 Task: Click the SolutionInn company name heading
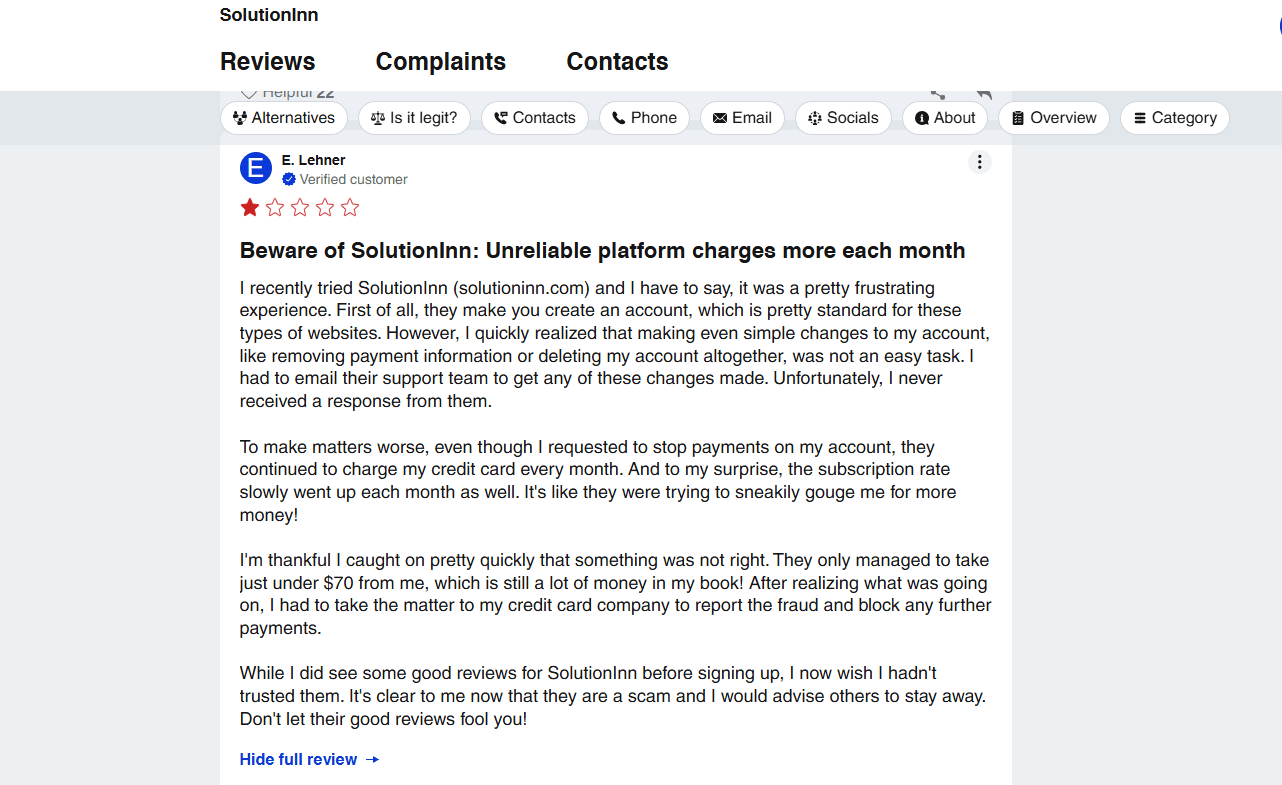[x=269, y=15]
